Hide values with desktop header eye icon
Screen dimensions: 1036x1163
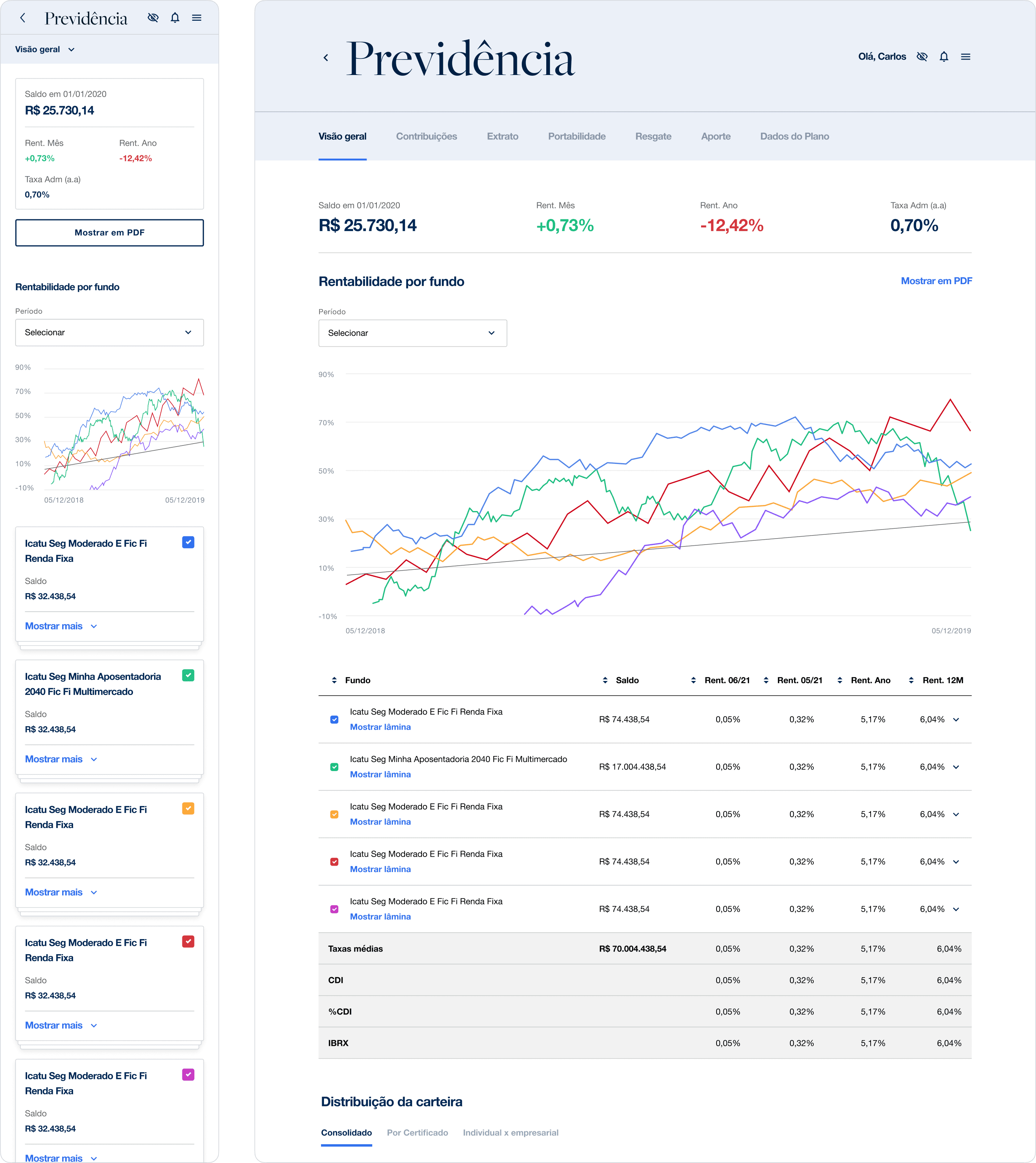pos(922,57)
